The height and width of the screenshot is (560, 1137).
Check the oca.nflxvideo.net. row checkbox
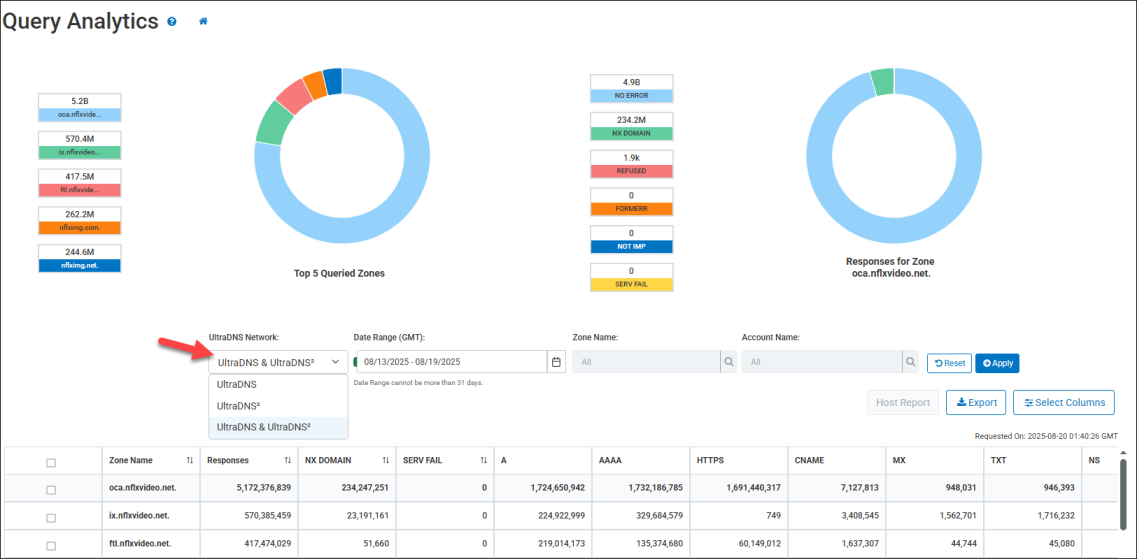tap(51, 489)
